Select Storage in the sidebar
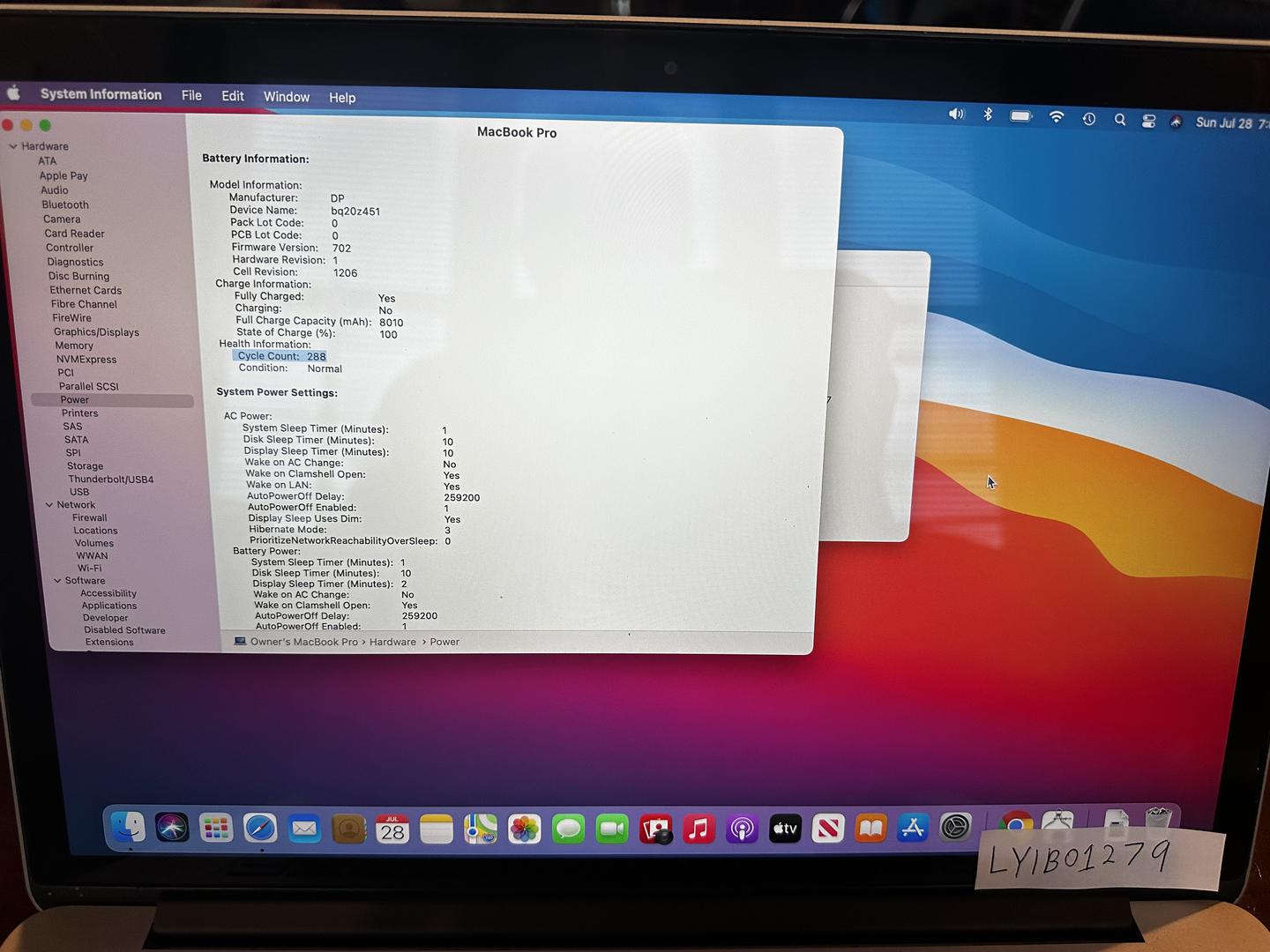The image size is (1270, 952). point(85,466)
